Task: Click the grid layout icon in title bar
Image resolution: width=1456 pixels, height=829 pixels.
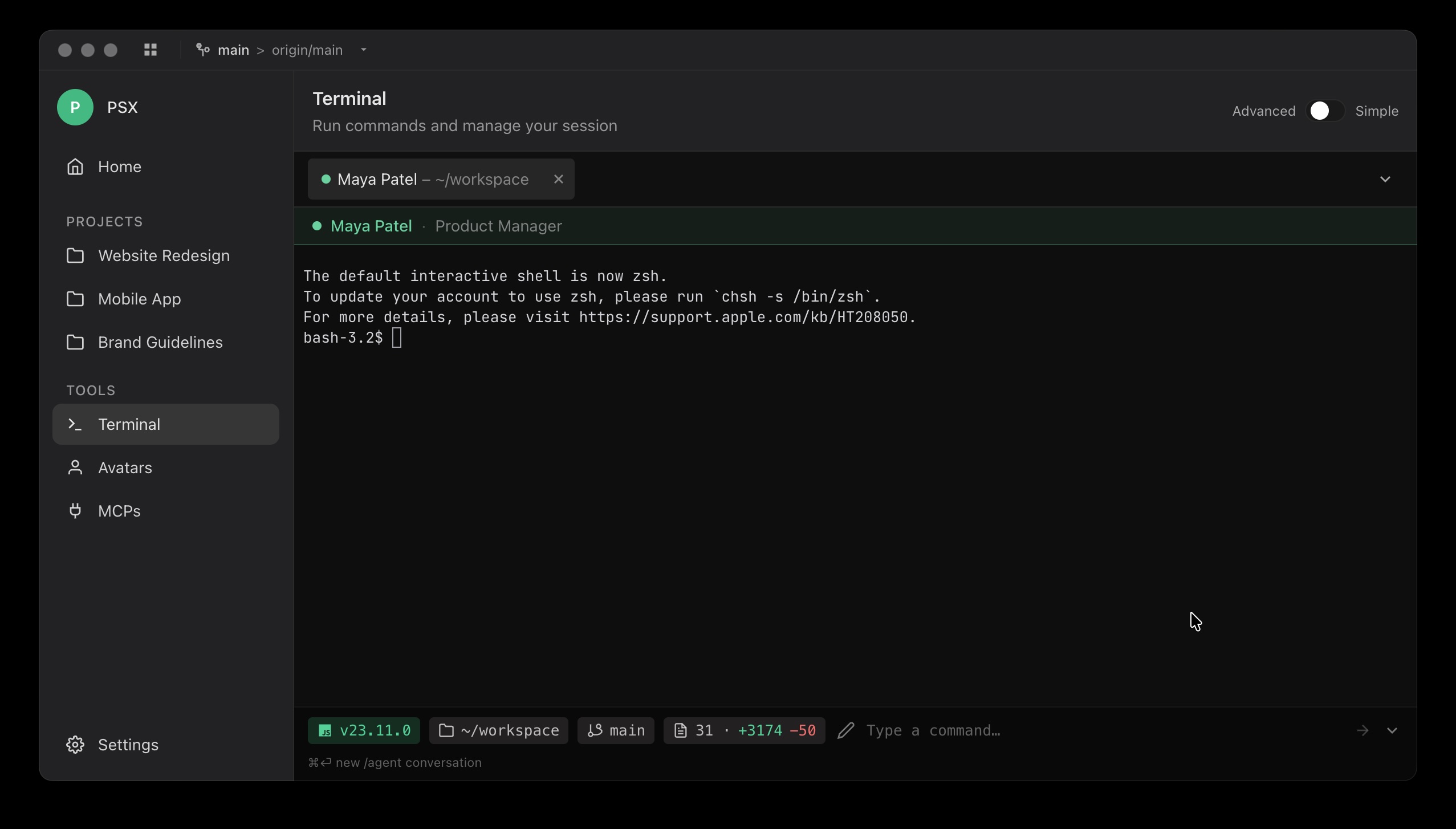Action: point(151,50)
